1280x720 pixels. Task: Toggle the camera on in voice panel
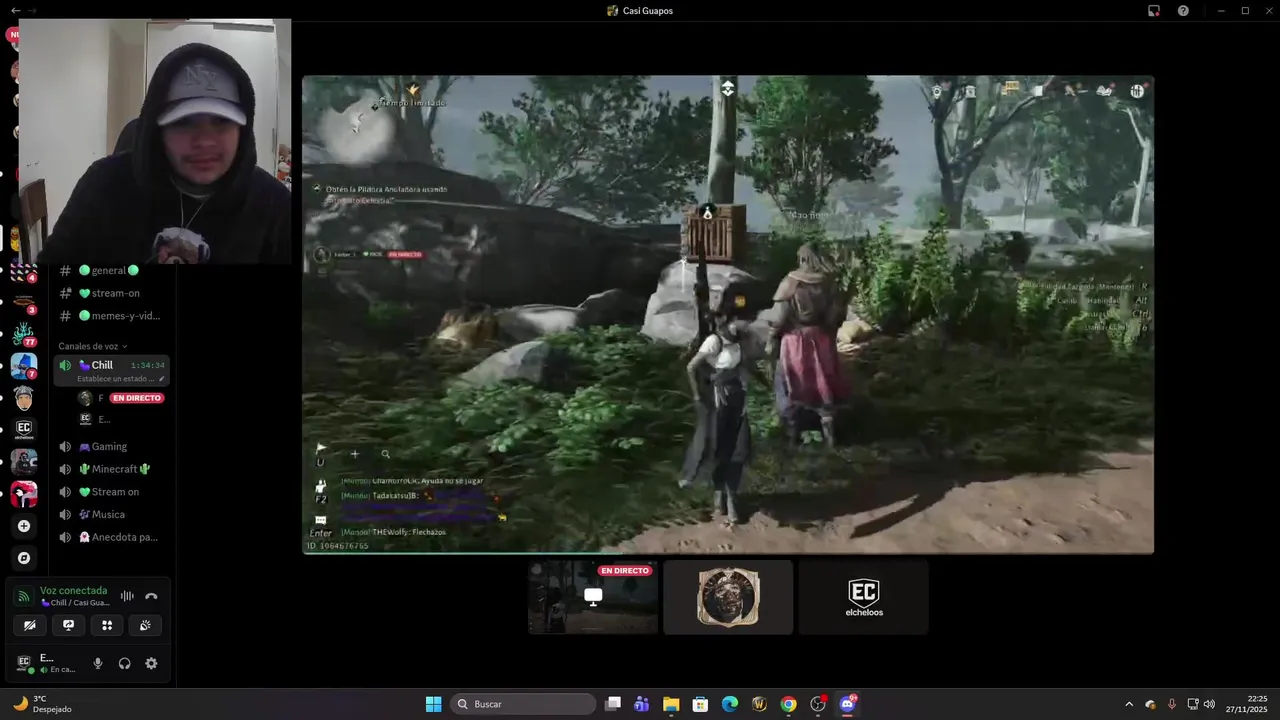tap(30, 625)
